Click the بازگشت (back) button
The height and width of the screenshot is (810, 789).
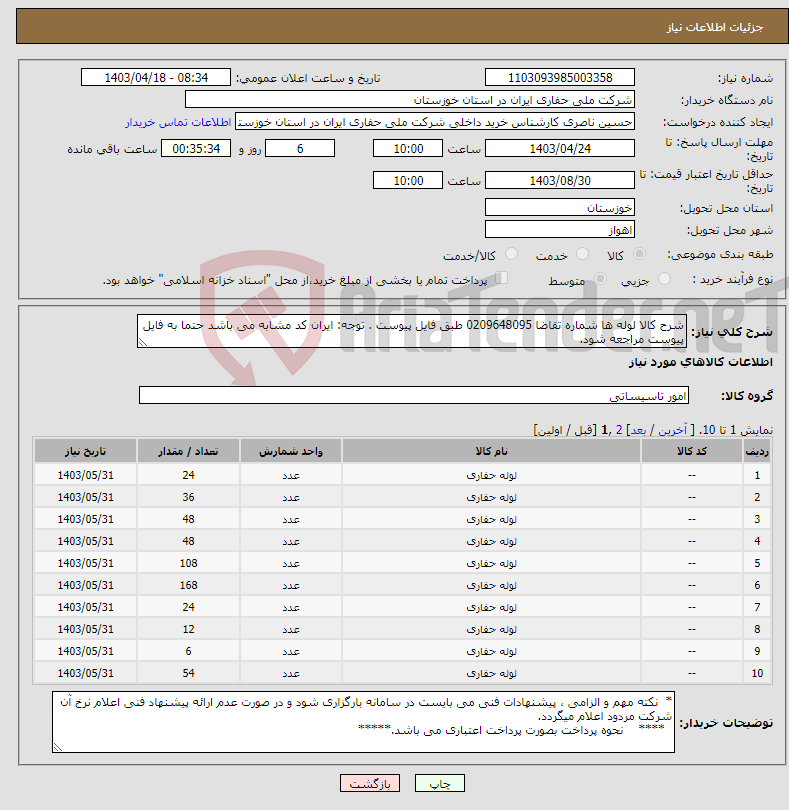coord(369,783)
